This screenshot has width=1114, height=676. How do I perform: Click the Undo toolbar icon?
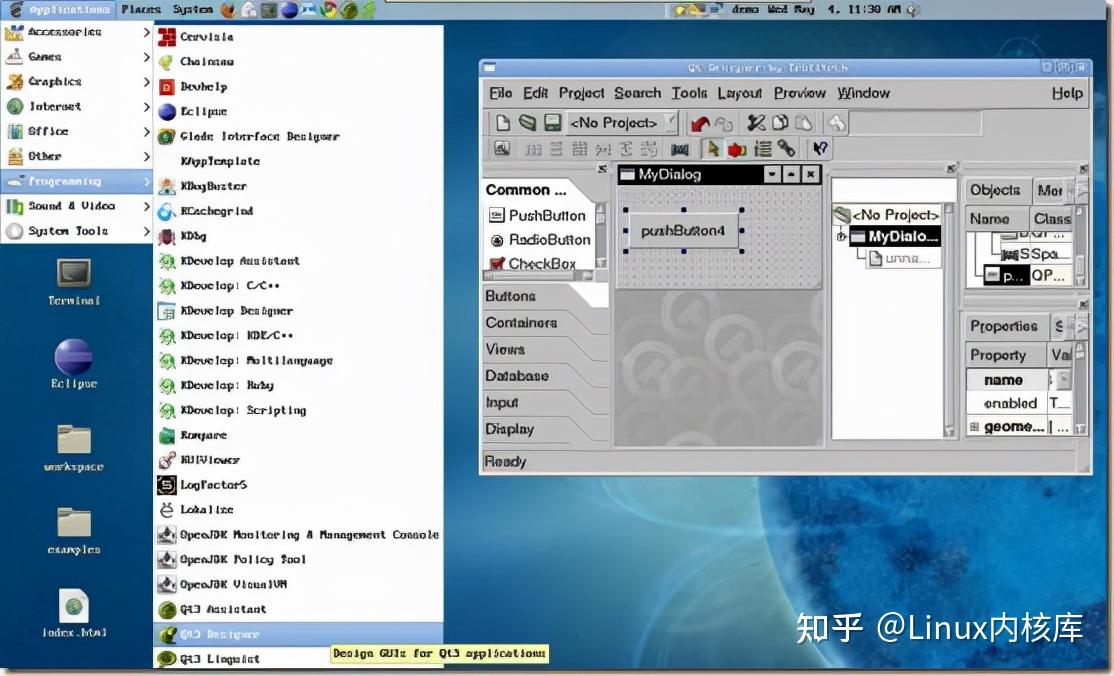(x=699, y=122)
